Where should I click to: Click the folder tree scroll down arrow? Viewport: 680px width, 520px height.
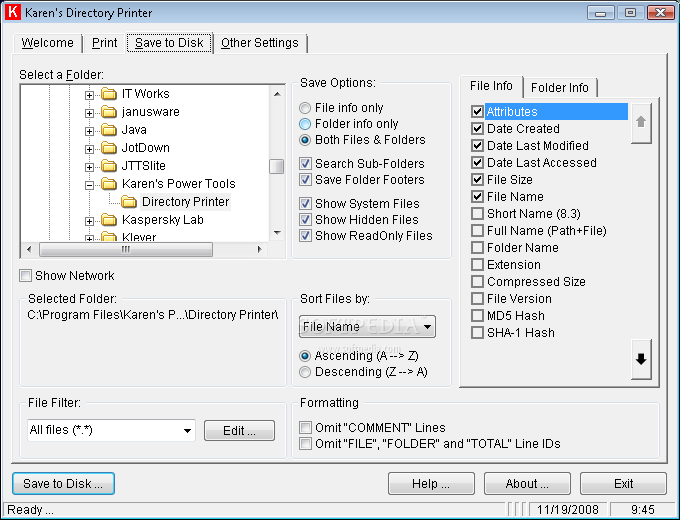click(277, 233)
